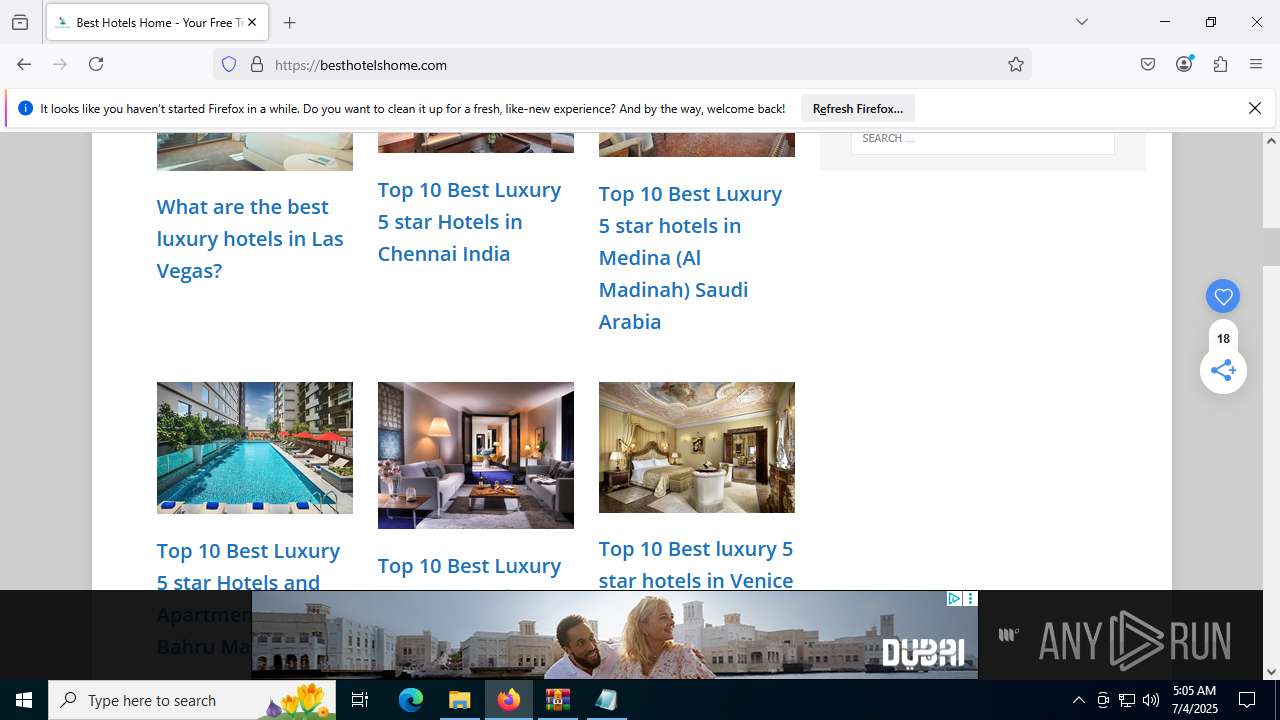Screen dimensions: 1280x720
Task: Click the Refresh Firefox button
Action: click(857, 108)
